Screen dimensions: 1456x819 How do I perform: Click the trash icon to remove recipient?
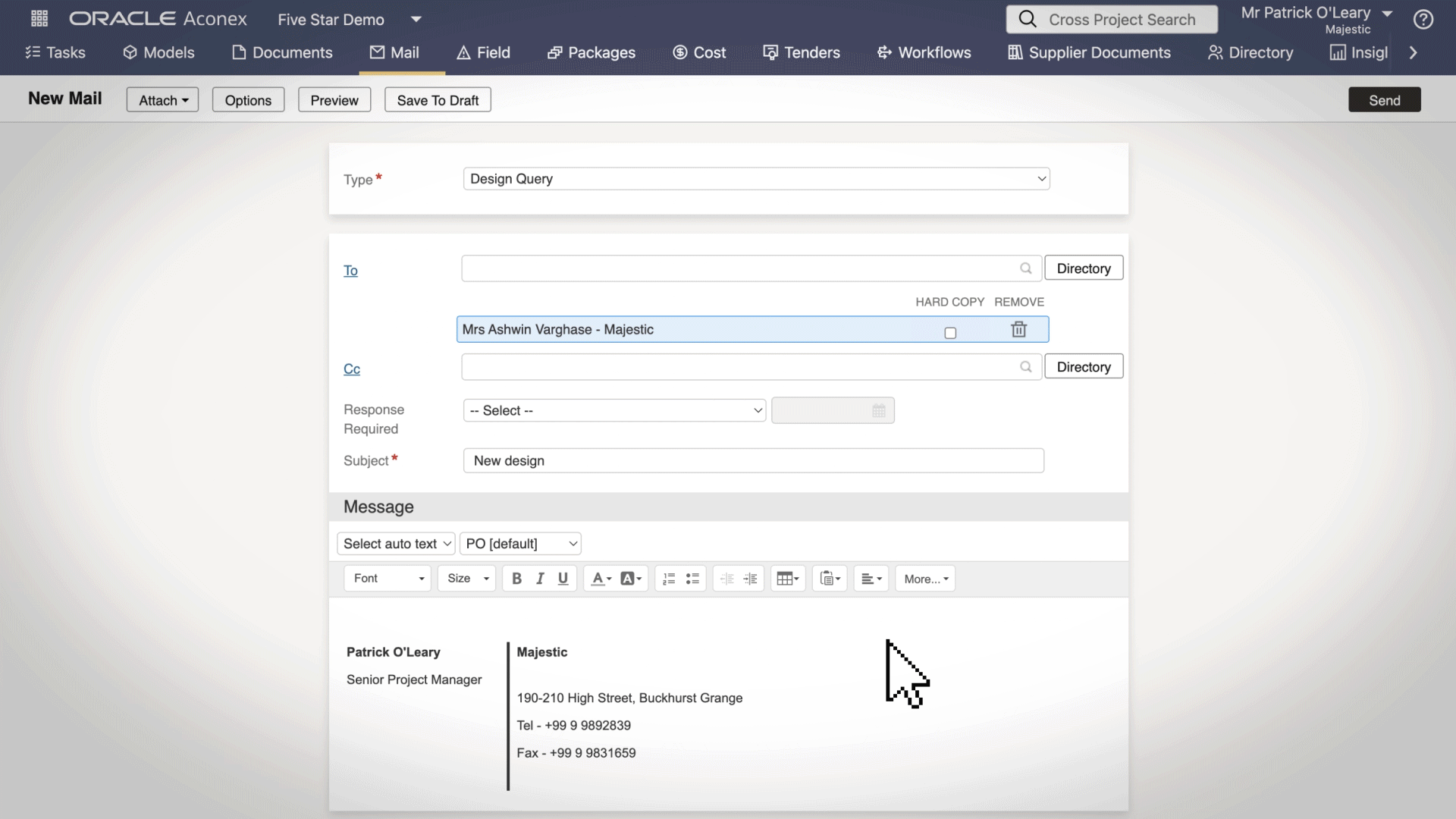(x=1018, y=329)
